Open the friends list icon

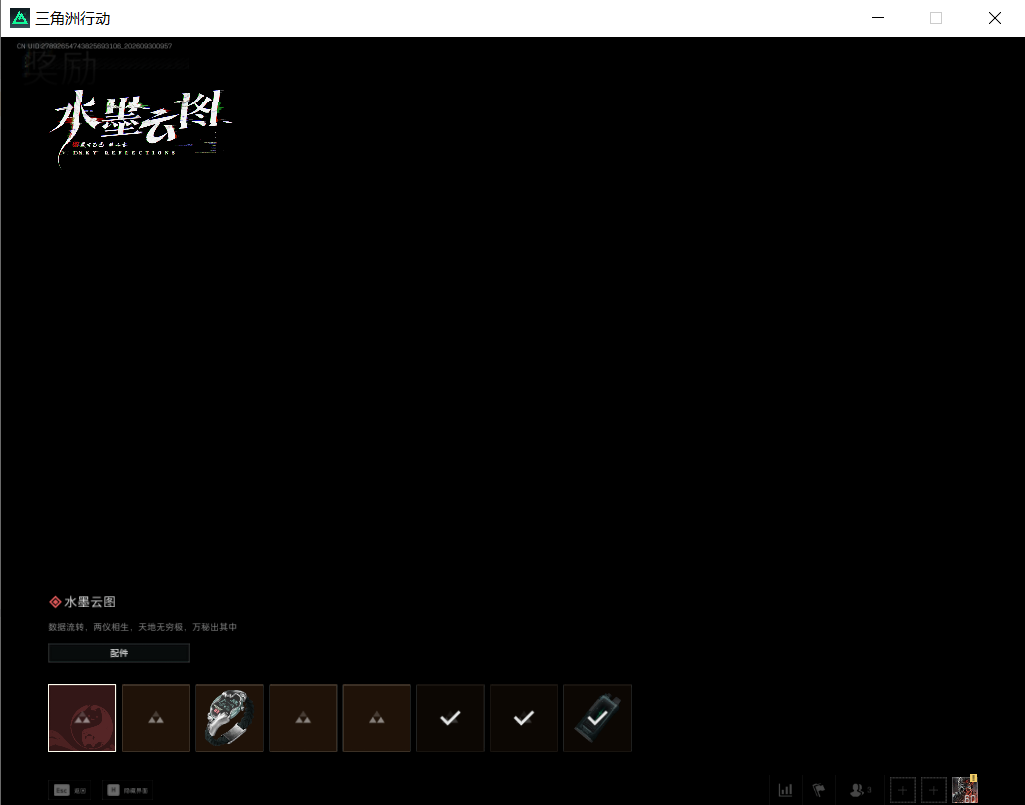[x=860, y=790]
